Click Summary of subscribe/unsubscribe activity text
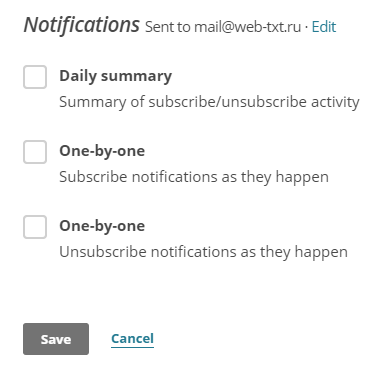This screenshot has width=381, height=367. (209, 102)
